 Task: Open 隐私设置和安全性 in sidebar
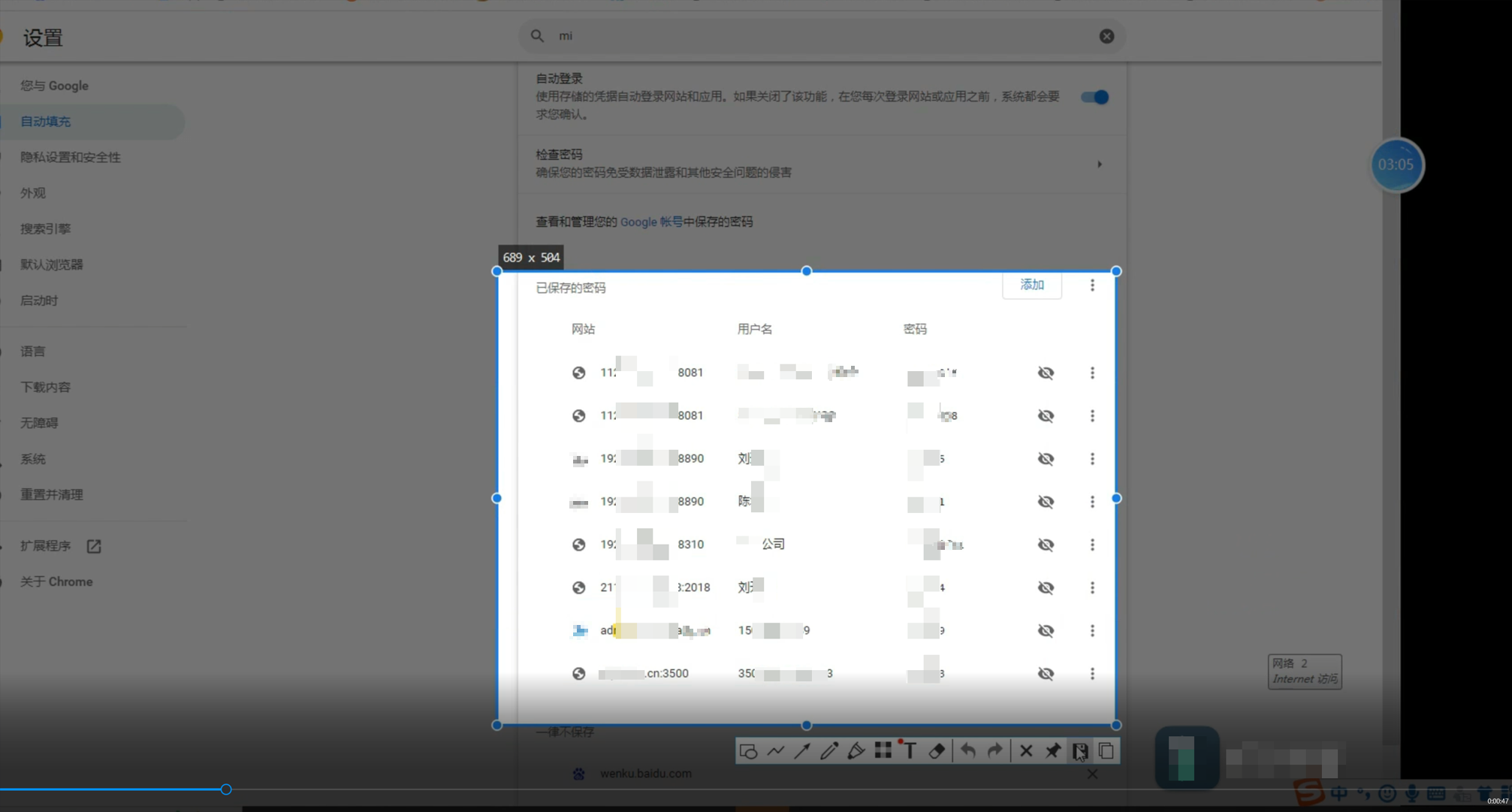tap(71, 157)
